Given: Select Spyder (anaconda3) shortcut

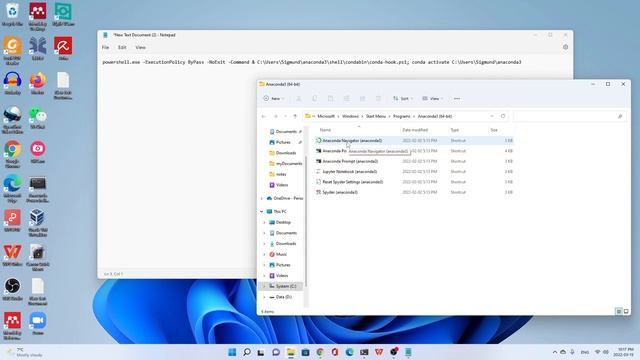Looking at the screenshot, I should 340,192.
